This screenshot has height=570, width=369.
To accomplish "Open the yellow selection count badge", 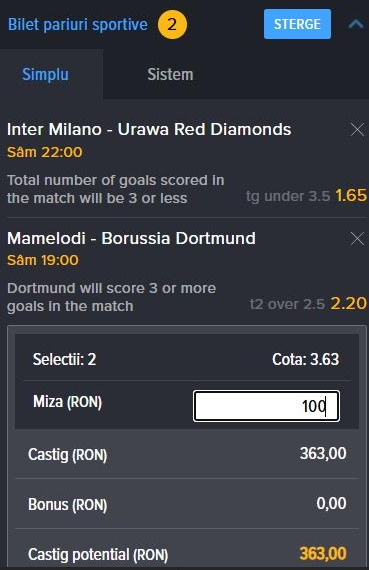I will (172, 24).
